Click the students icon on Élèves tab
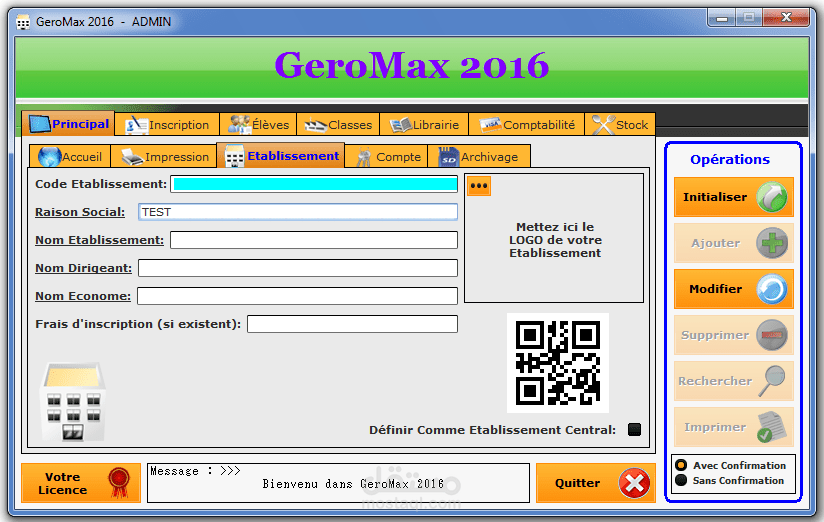 [x=239, y=125]
